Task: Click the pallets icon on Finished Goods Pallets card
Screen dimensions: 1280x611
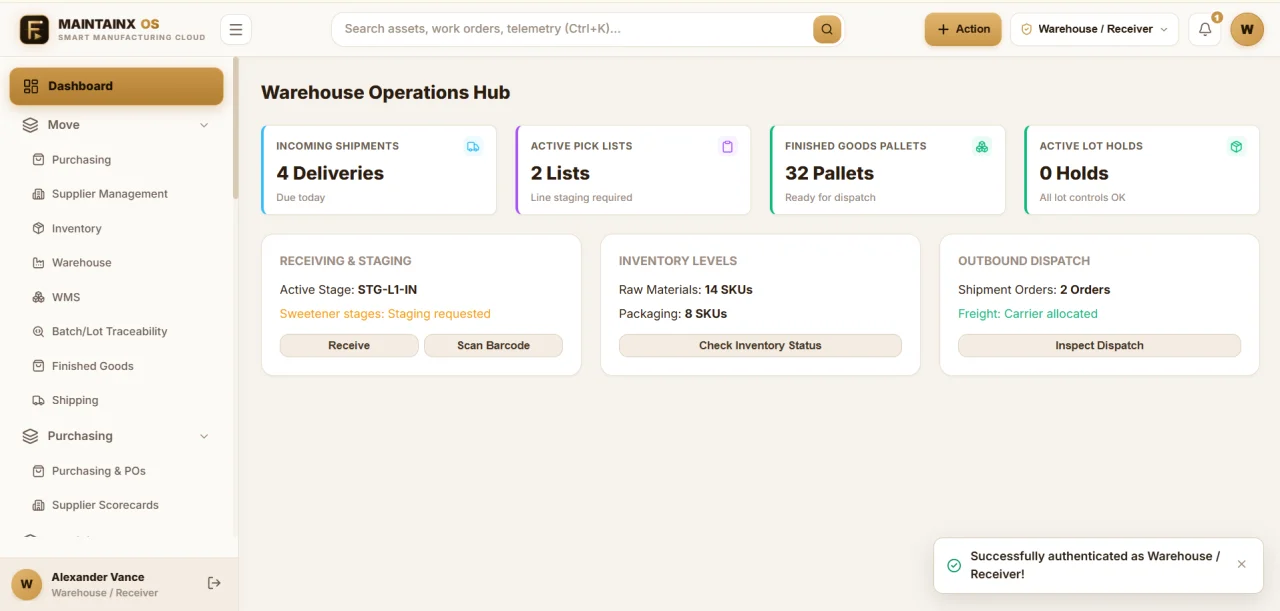Action: point(982,147)
